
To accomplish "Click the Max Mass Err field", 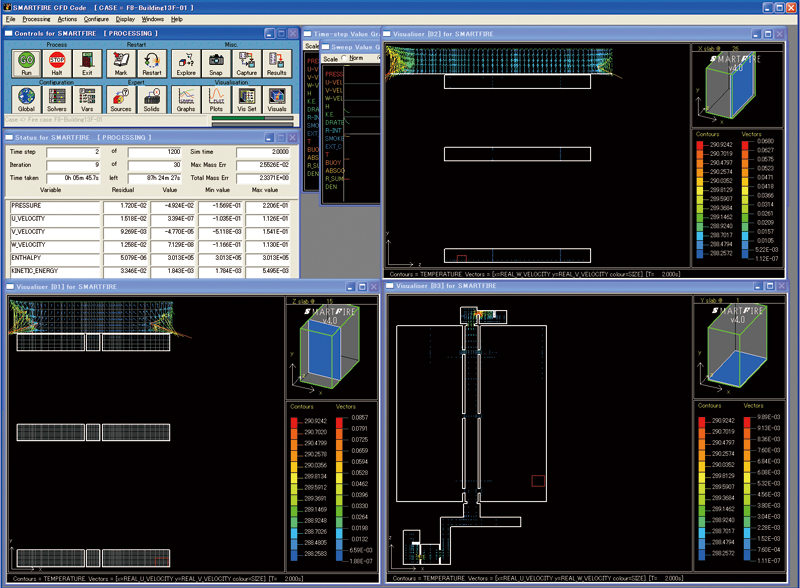I will (x=263, y=165).
